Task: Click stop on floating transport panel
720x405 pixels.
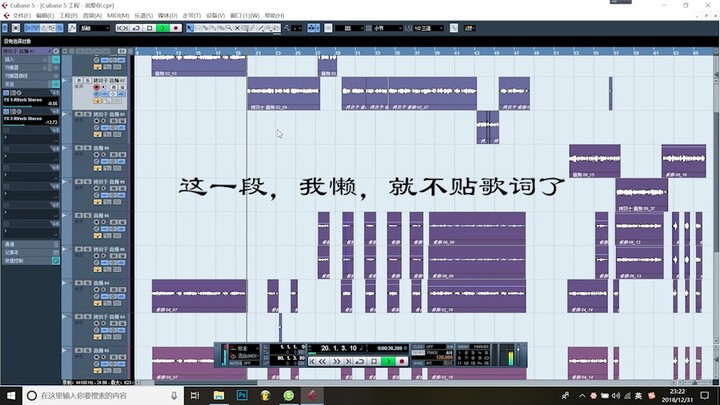Action: [x=374, y=361]
